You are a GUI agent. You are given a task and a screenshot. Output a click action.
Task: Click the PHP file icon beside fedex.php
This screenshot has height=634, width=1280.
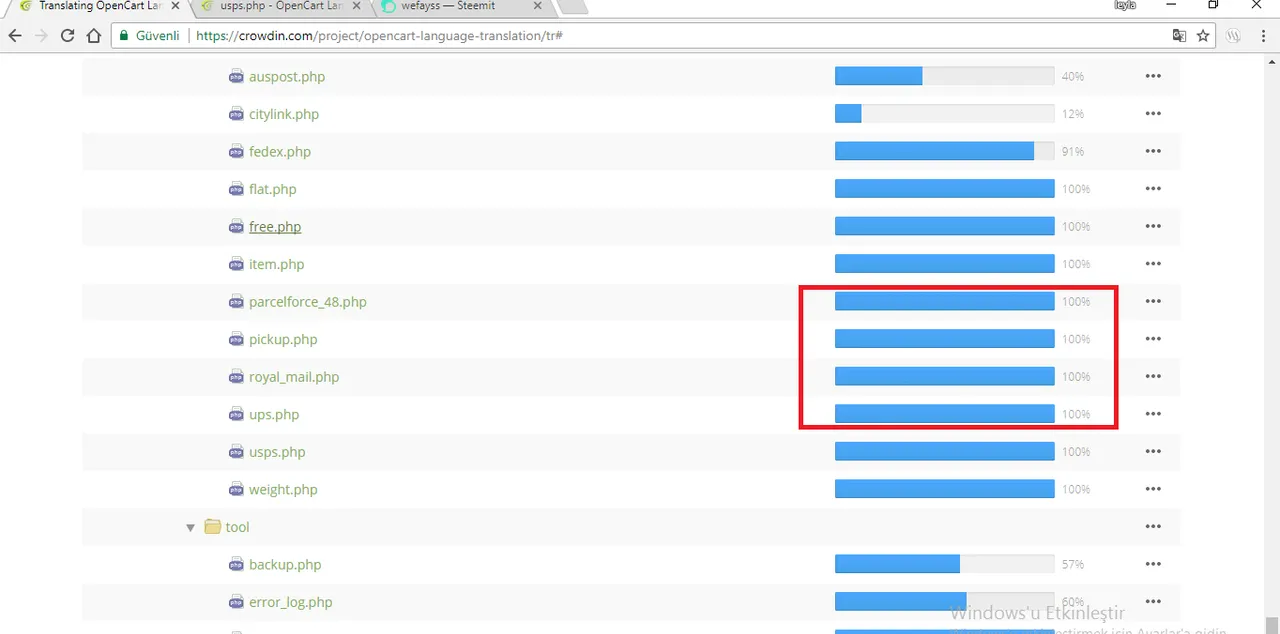coord(236,151)
